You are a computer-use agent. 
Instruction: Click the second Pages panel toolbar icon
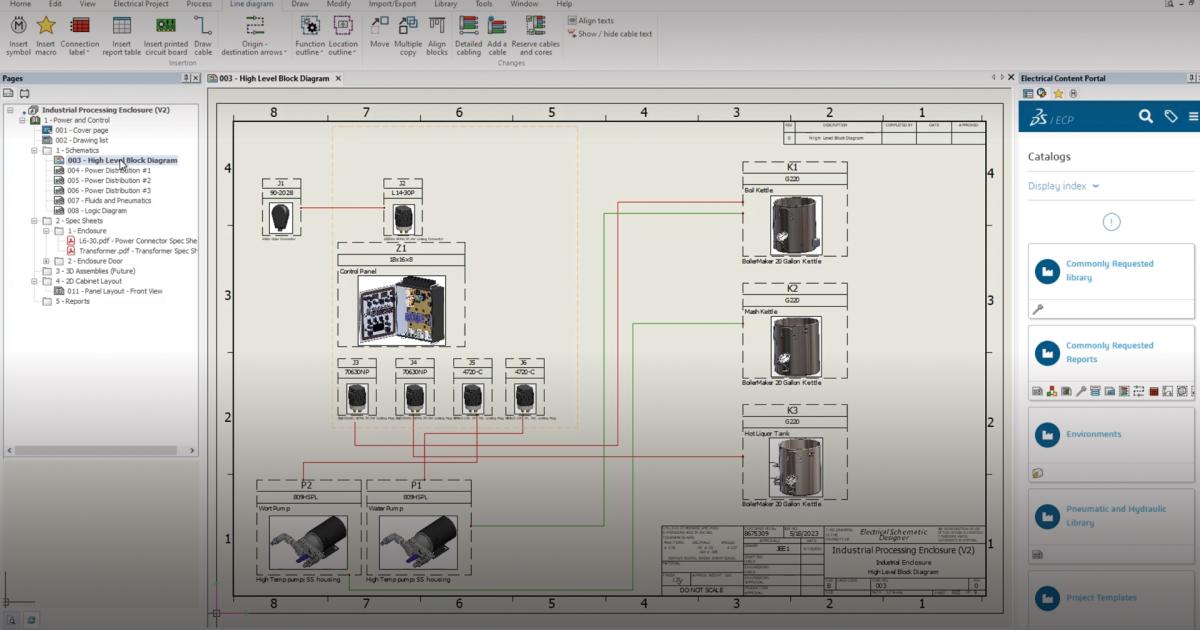tap(25, 93)
